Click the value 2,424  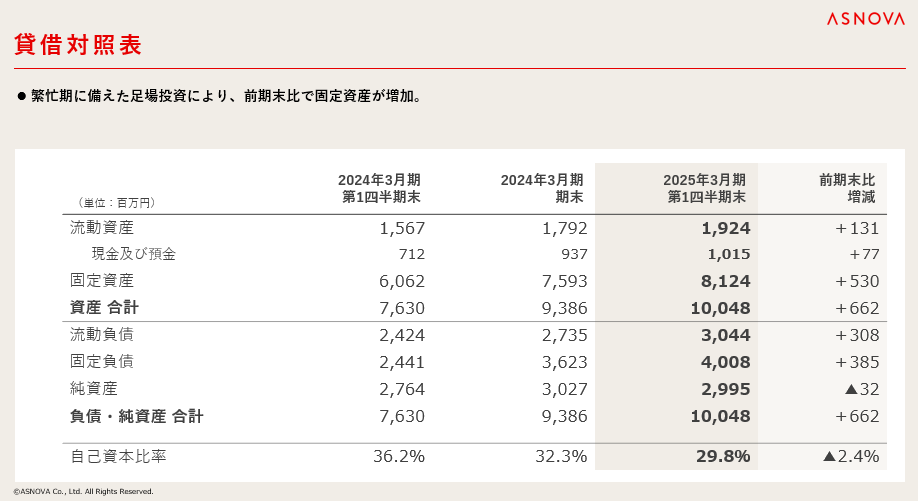(x=402, y=335)
